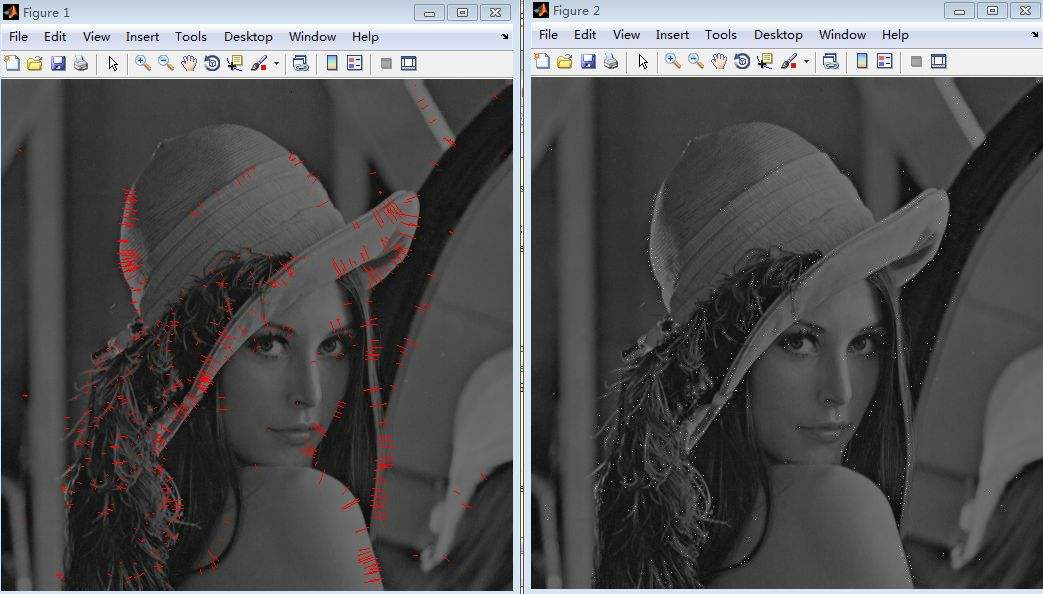Image resolution: width=1043 pixels, height=594 pixels.
Task: Enable Data Cursor tool in Figure 2
Action: pyautogui.click(x=764, y=61)
